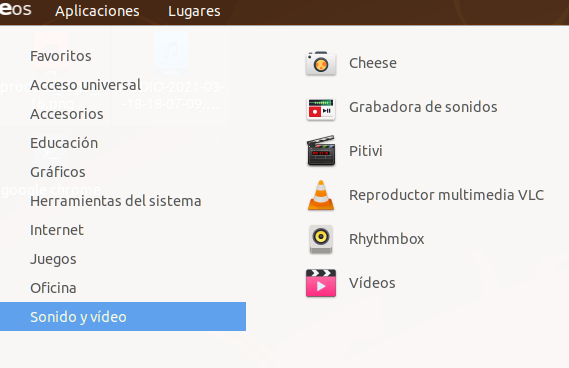Open the Lugares menu
Image resolution: width=569 pixels, height=368 pixels.
(x=194, y=11)
